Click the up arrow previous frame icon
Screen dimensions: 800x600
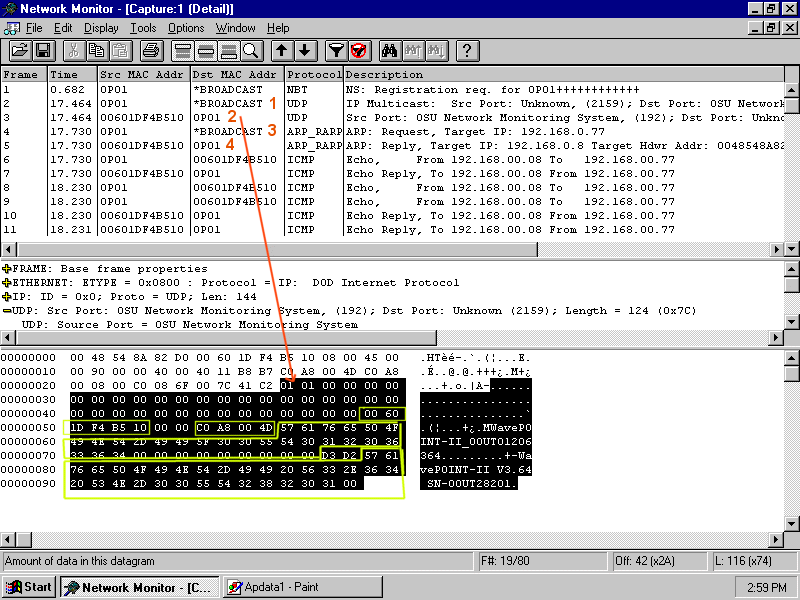[282, 51]
